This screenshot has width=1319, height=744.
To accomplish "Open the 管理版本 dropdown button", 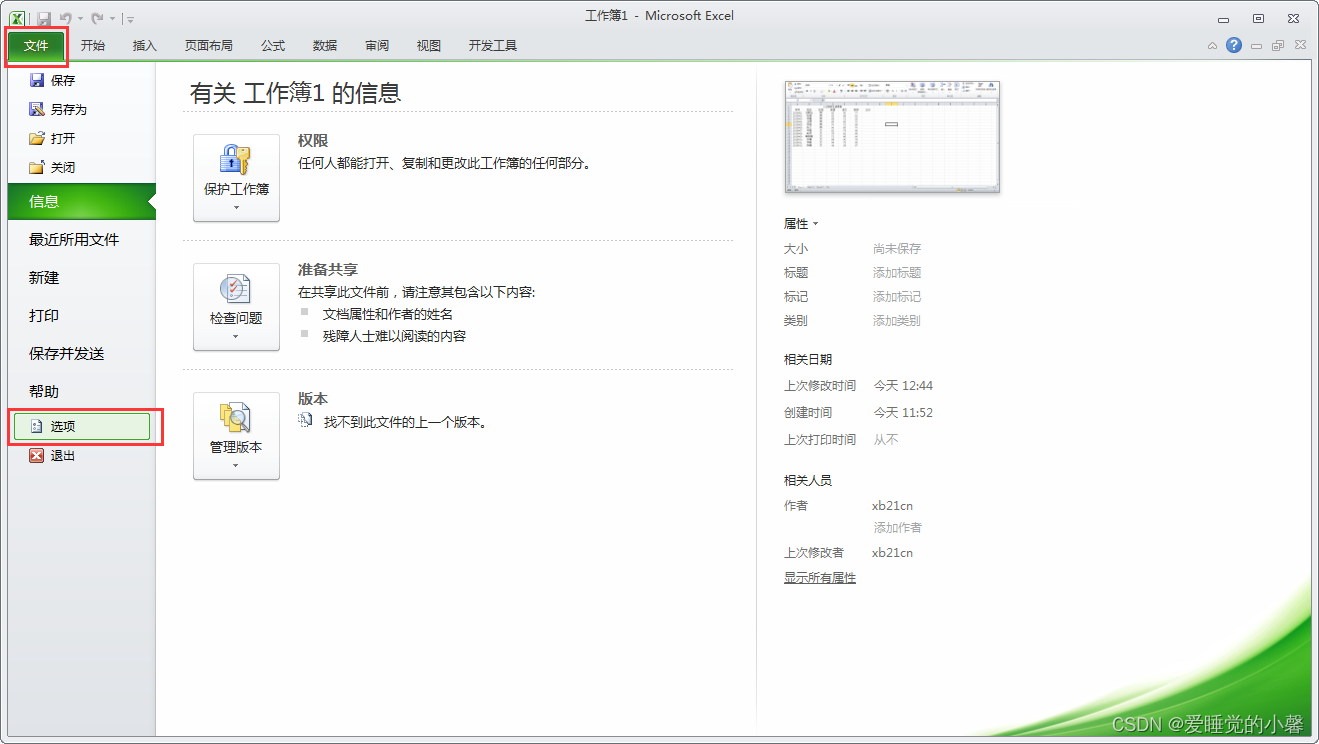I will click(x=236, y=436).
